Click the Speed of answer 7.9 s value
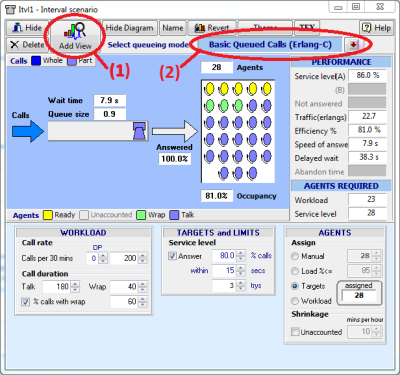400x375 pixels. pyautogui.click(x=367, y=144)
